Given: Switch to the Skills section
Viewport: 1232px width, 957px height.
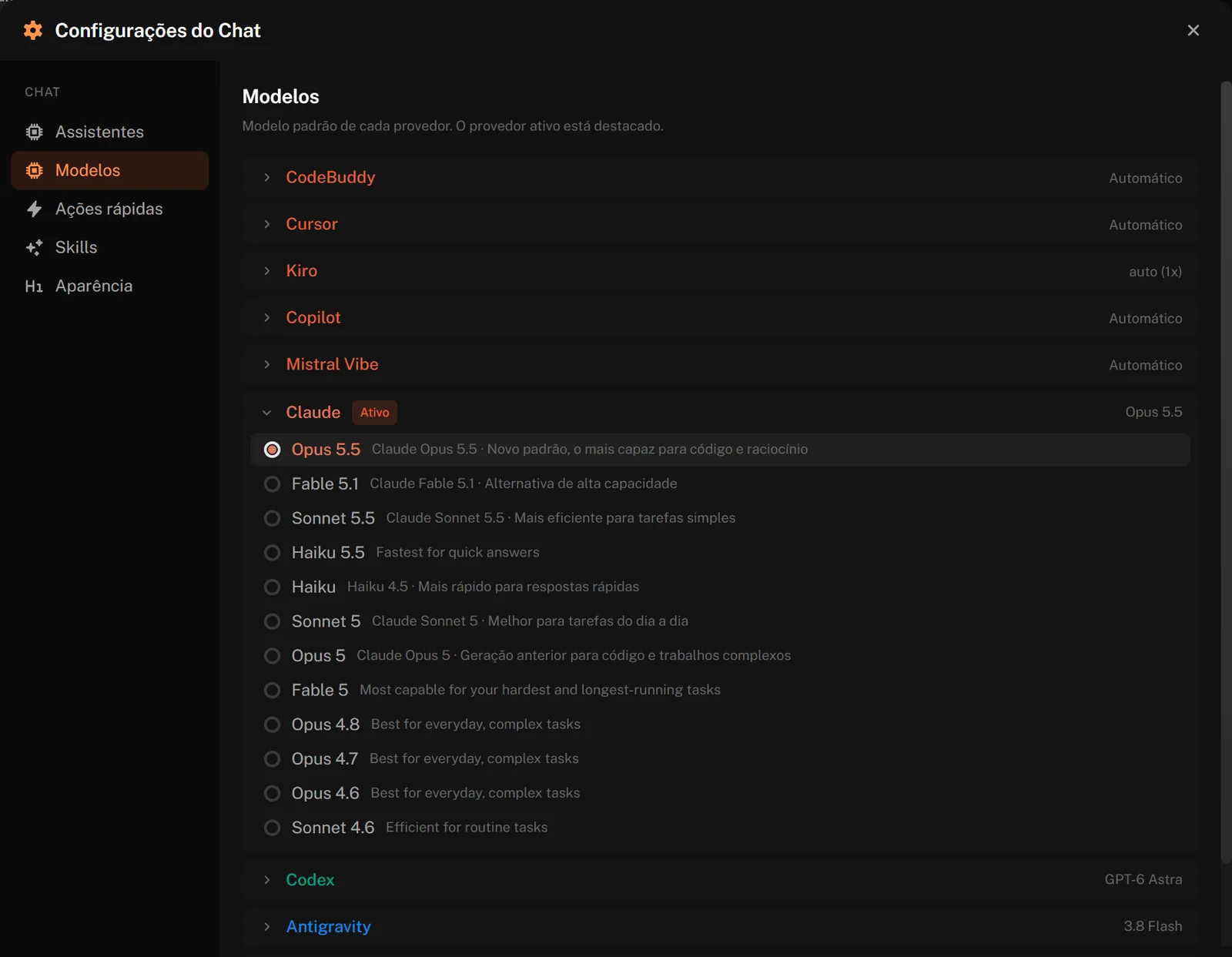Looking at the screenshot, I should point(110,247).
